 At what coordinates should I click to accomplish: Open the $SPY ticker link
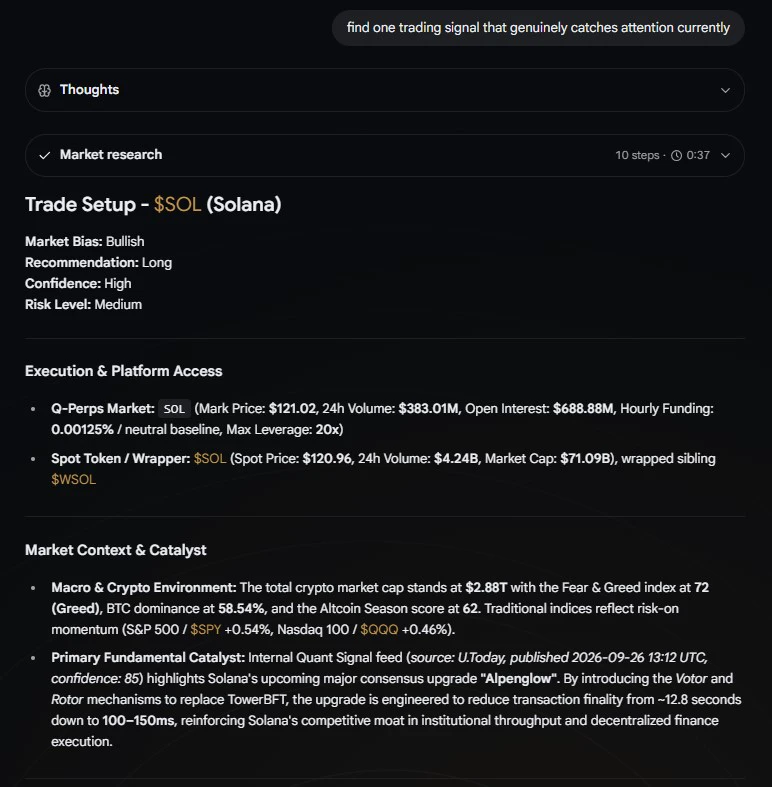click(205, 629)
